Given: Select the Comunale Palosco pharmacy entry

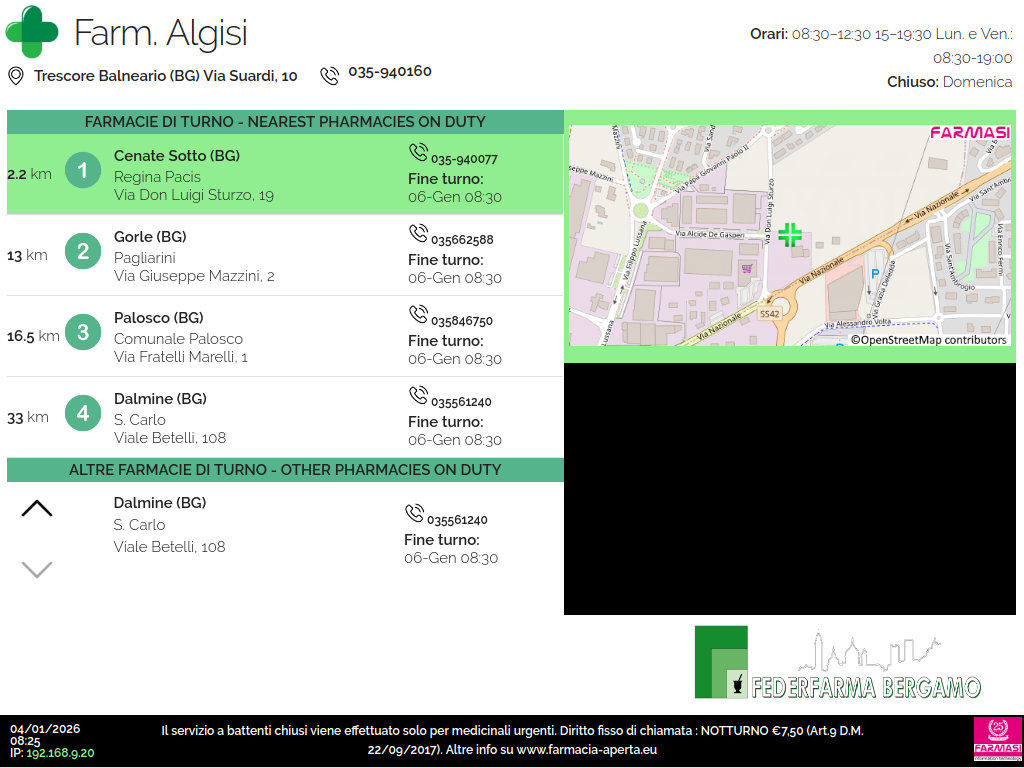Looking at the screenshot, I should [178, 339].
